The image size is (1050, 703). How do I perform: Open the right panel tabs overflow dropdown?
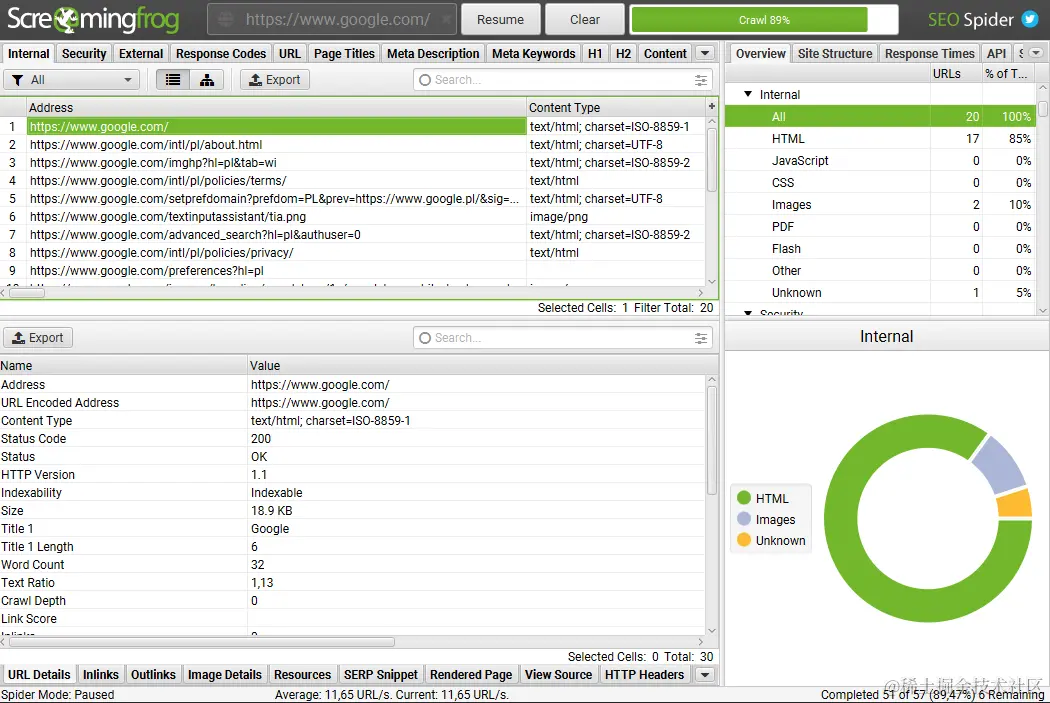tap(1036, 53)
